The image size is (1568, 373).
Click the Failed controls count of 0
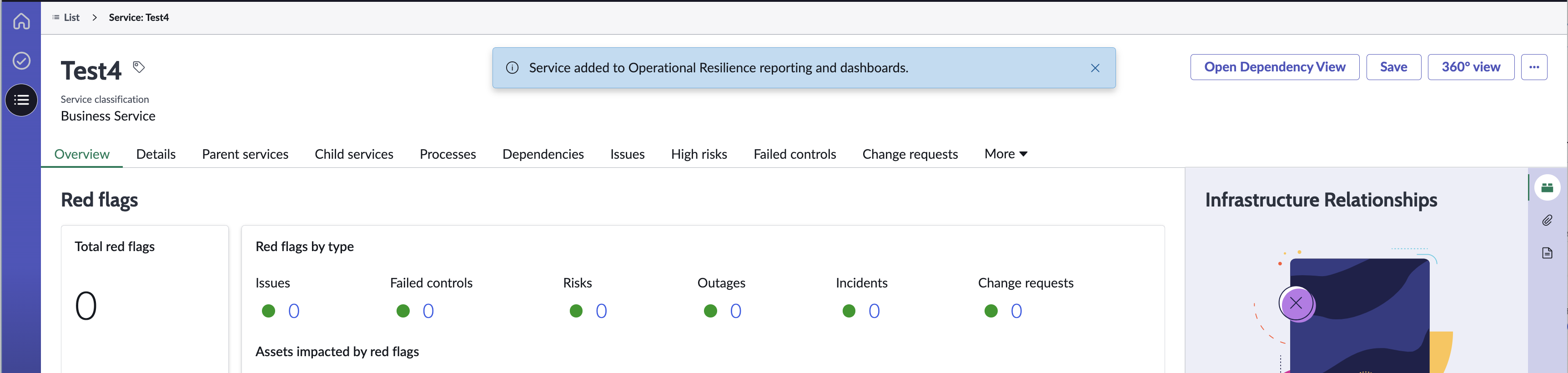[428, 311]
